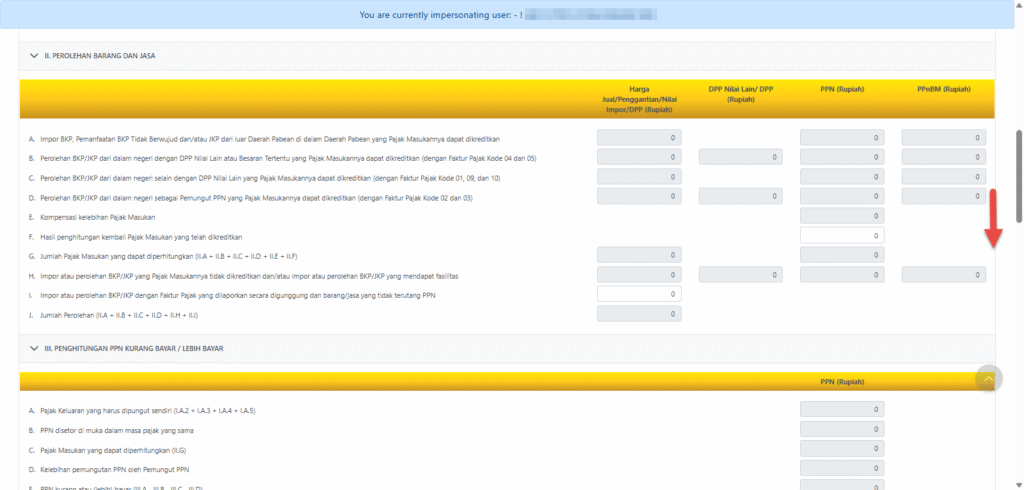Select Harga Jual field of row II.A
This screenshot has width=1024, height=490.
click(638, 138)
